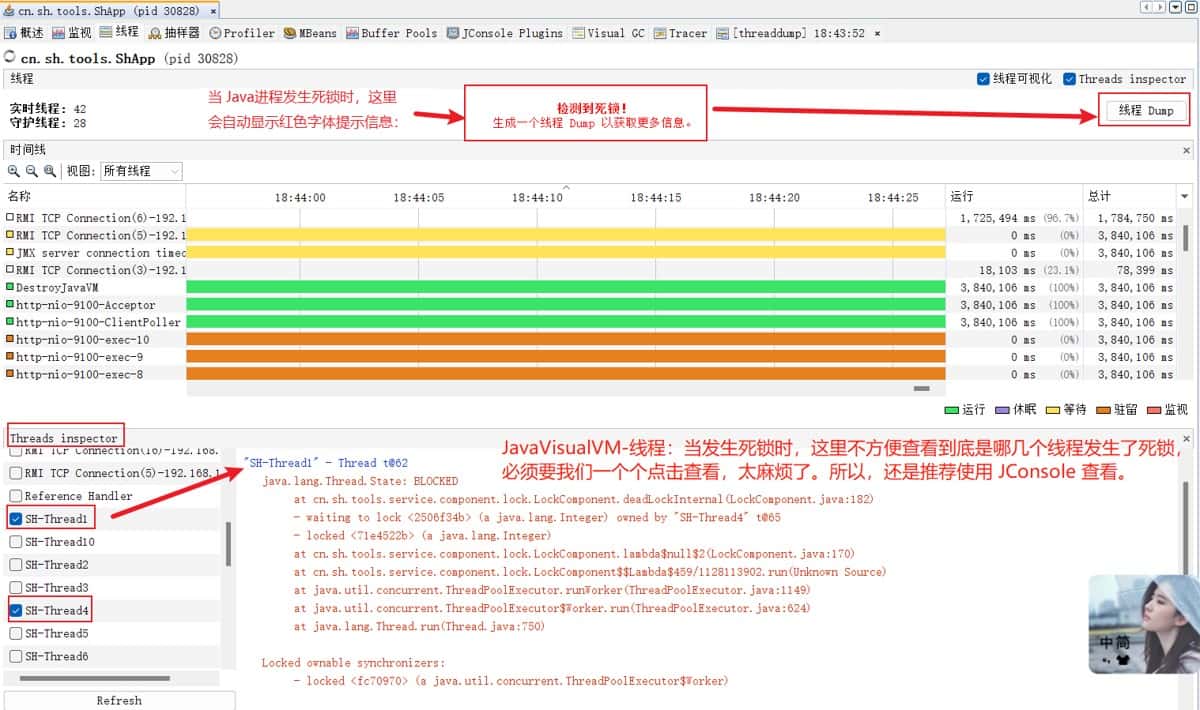Select RMI TCP Connection(3) timeline row
This screenshot has width=1200, height=710.
[590, 270]
